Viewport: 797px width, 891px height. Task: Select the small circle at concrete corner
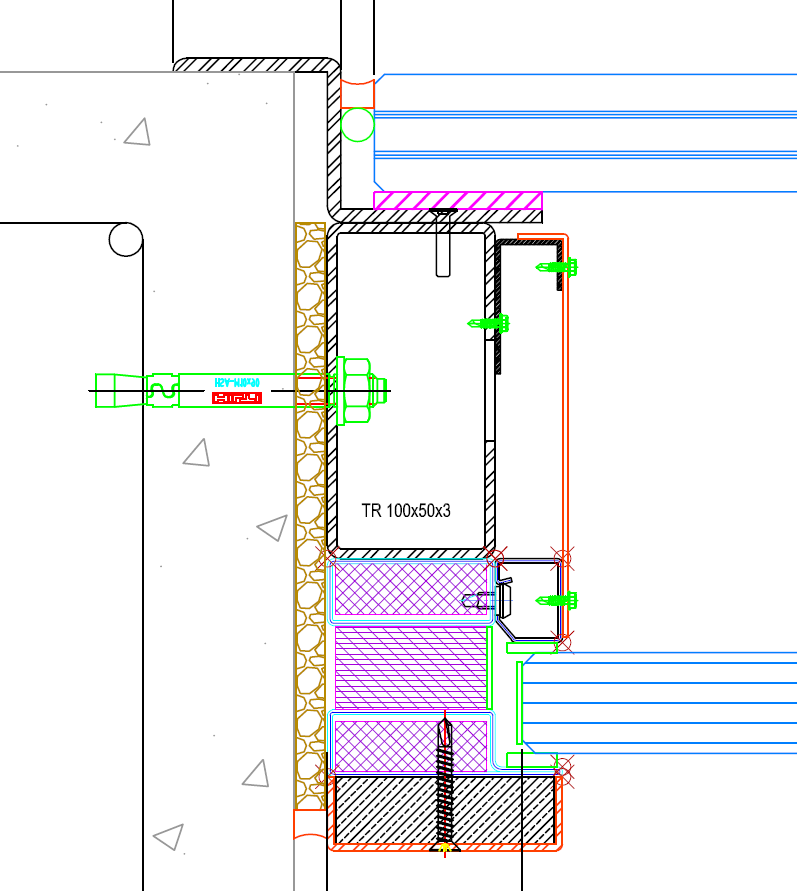click(x=126, y=240)
